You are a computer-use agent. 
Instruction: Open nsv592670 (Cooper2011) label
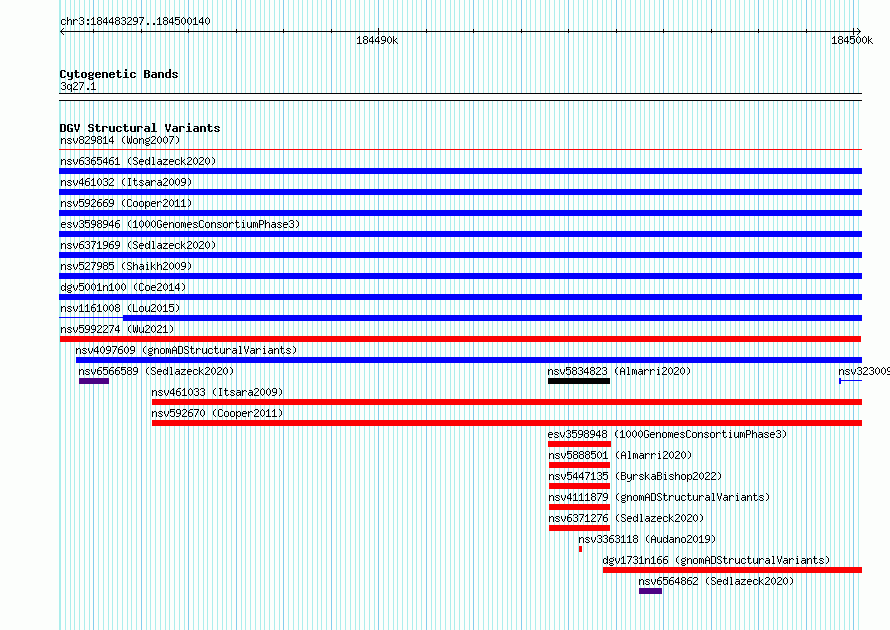[x=217, y=413]
